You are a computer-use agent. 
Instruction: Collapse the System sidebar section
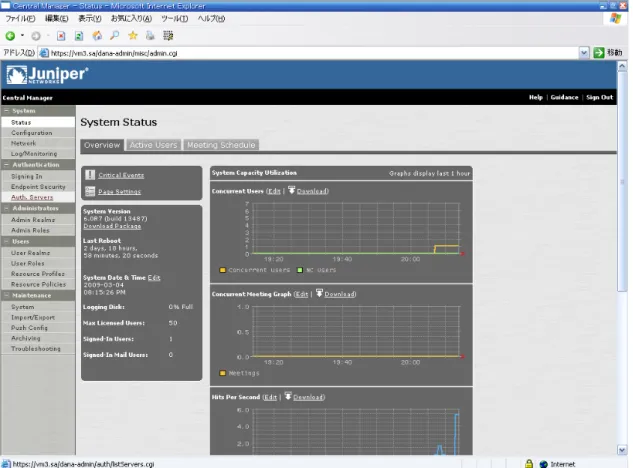click(6, 111)
